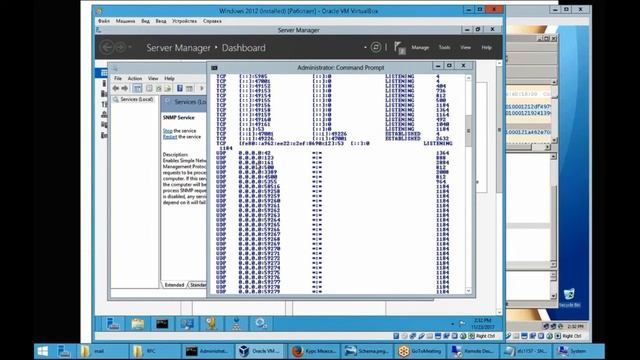Open the Файл menu in VirtualBox
640x360 pixels.
[x=104, y=21]
